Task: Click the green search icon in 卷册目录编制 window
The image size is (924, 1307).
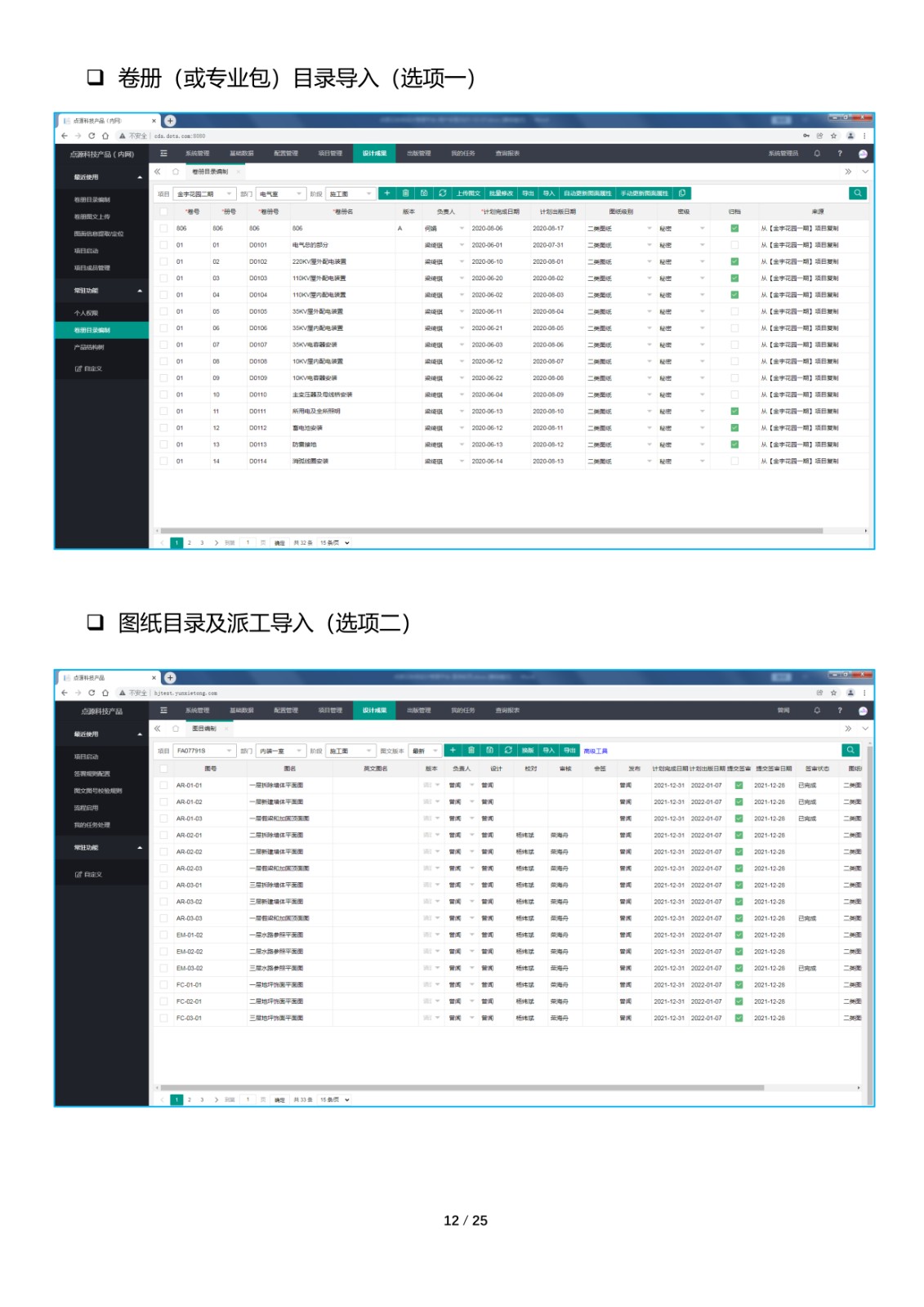Action: 858,194
